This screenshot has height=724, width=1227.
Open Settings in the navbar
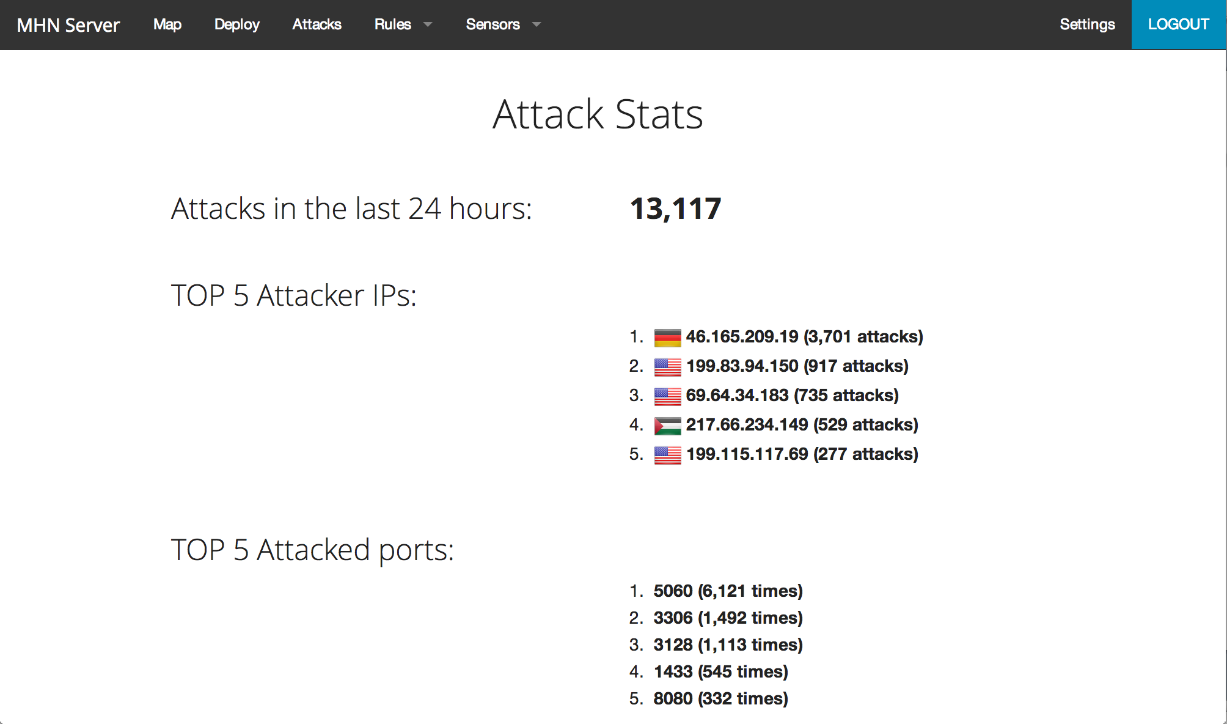point(1087,25)
